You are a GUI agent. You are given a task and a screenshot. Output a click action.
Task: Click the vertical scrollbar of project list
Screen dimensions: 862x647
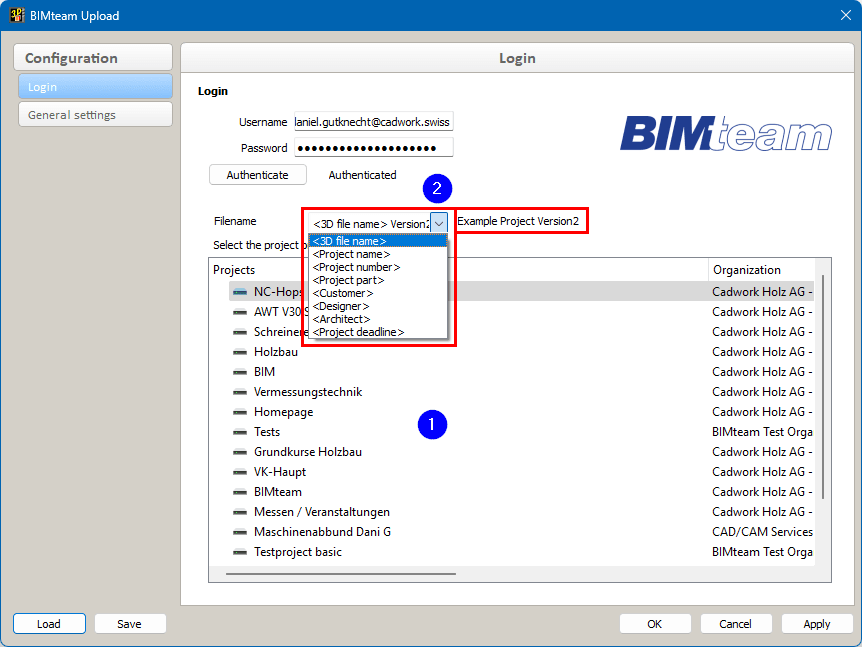click(x=822, y=387)
